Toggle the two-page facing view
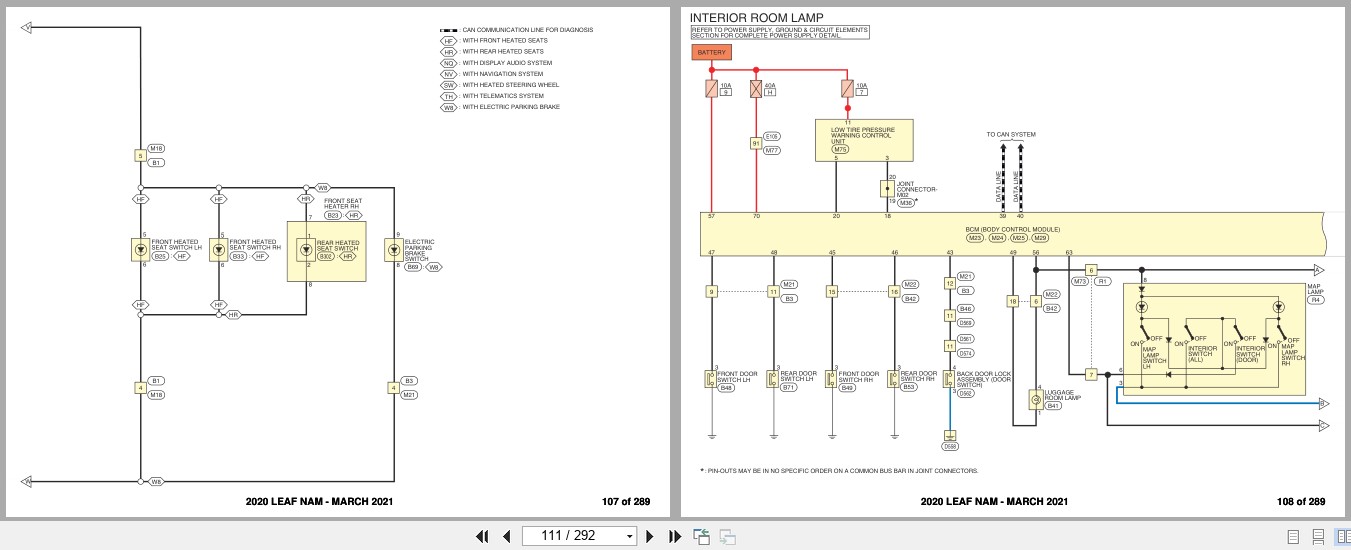 [1342, 537]
